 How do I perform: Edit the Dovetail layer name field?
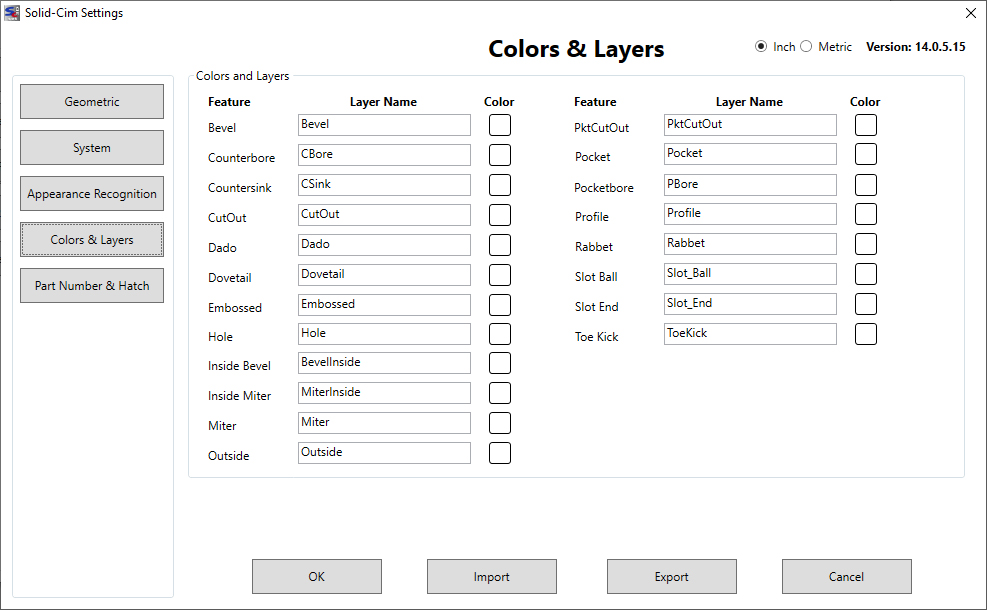coord(384,275)
